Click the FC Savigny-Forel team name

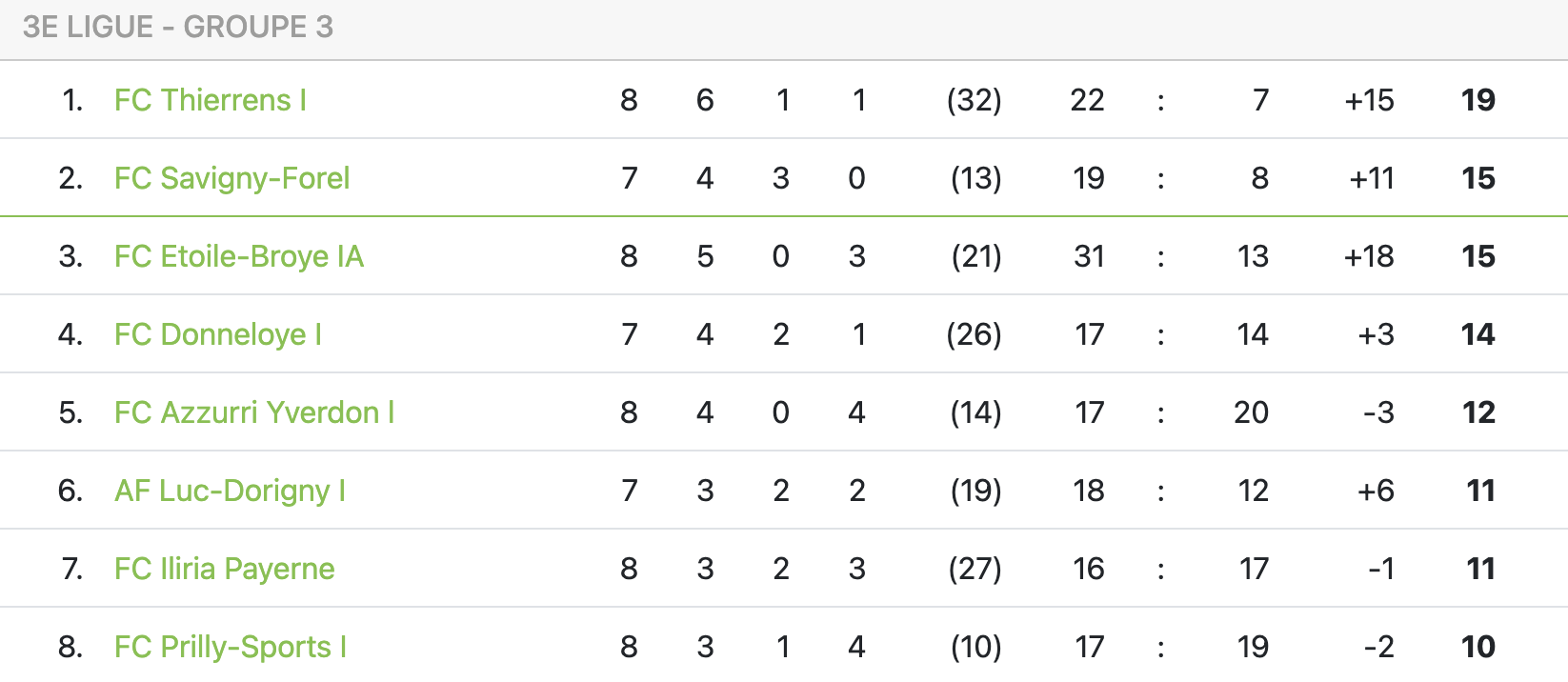click(231, 178)
